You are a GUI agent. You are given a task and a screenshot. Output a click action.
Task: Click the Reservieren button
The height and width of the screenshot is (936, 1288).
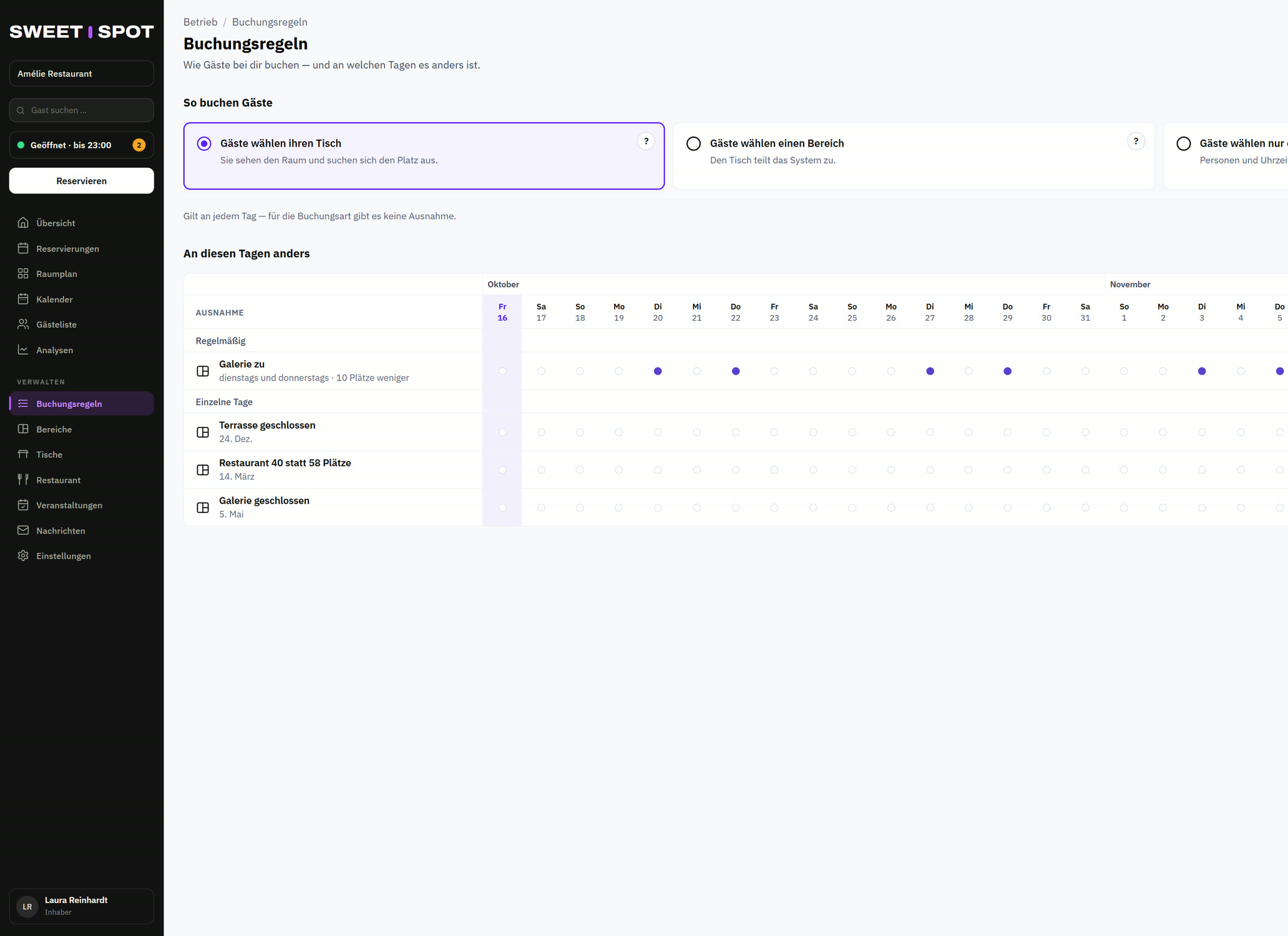coord(82,181)
